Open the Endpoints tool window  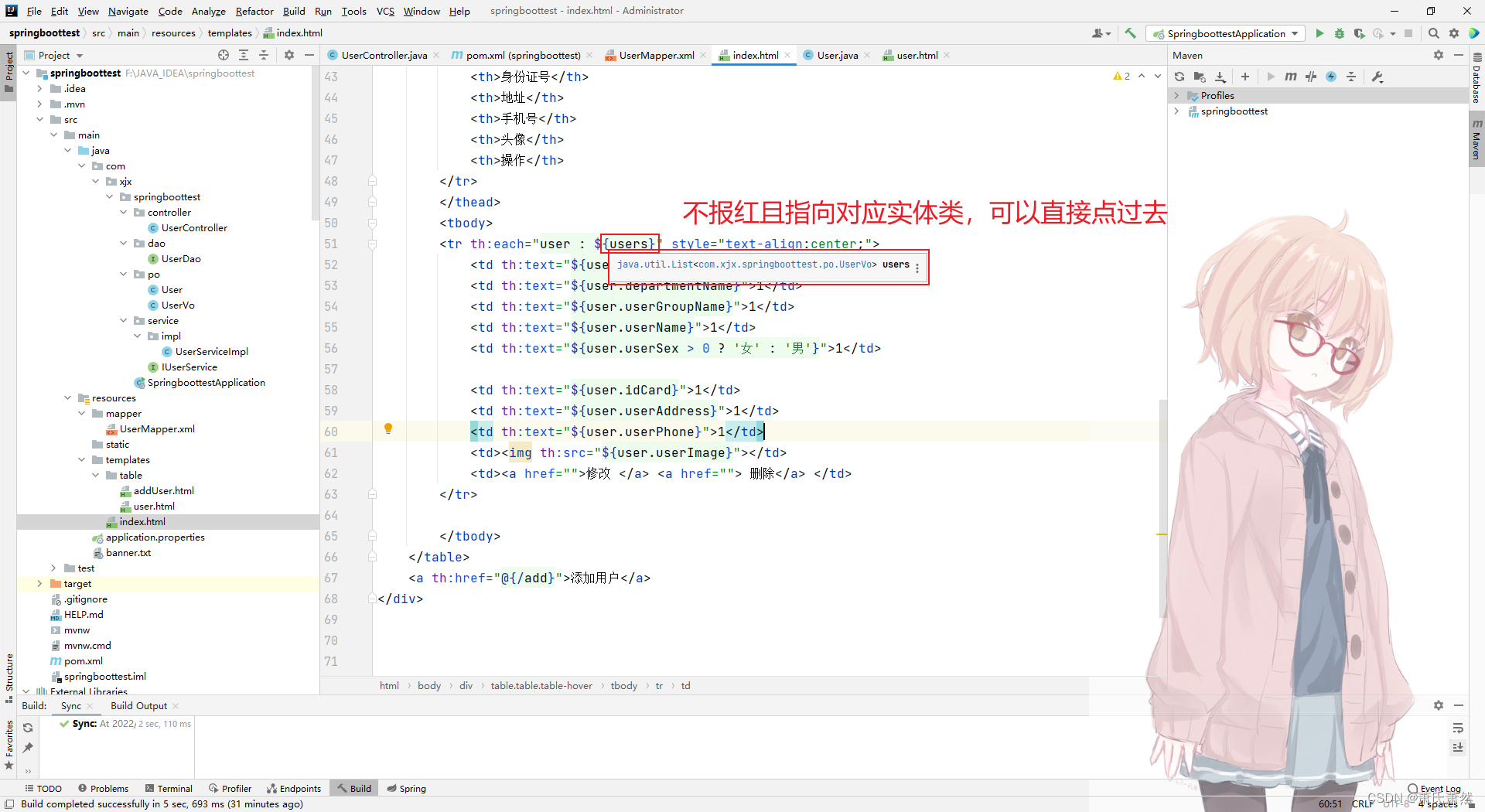[x=294, y=788]
